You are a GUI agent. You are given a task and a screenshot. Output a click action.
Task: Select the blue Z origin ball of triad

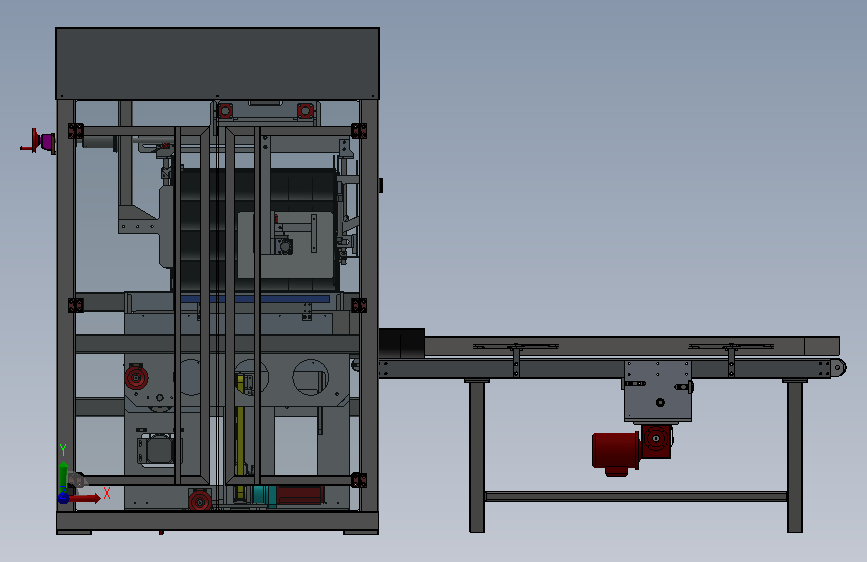pyautogui.click(x=63, y=498)
